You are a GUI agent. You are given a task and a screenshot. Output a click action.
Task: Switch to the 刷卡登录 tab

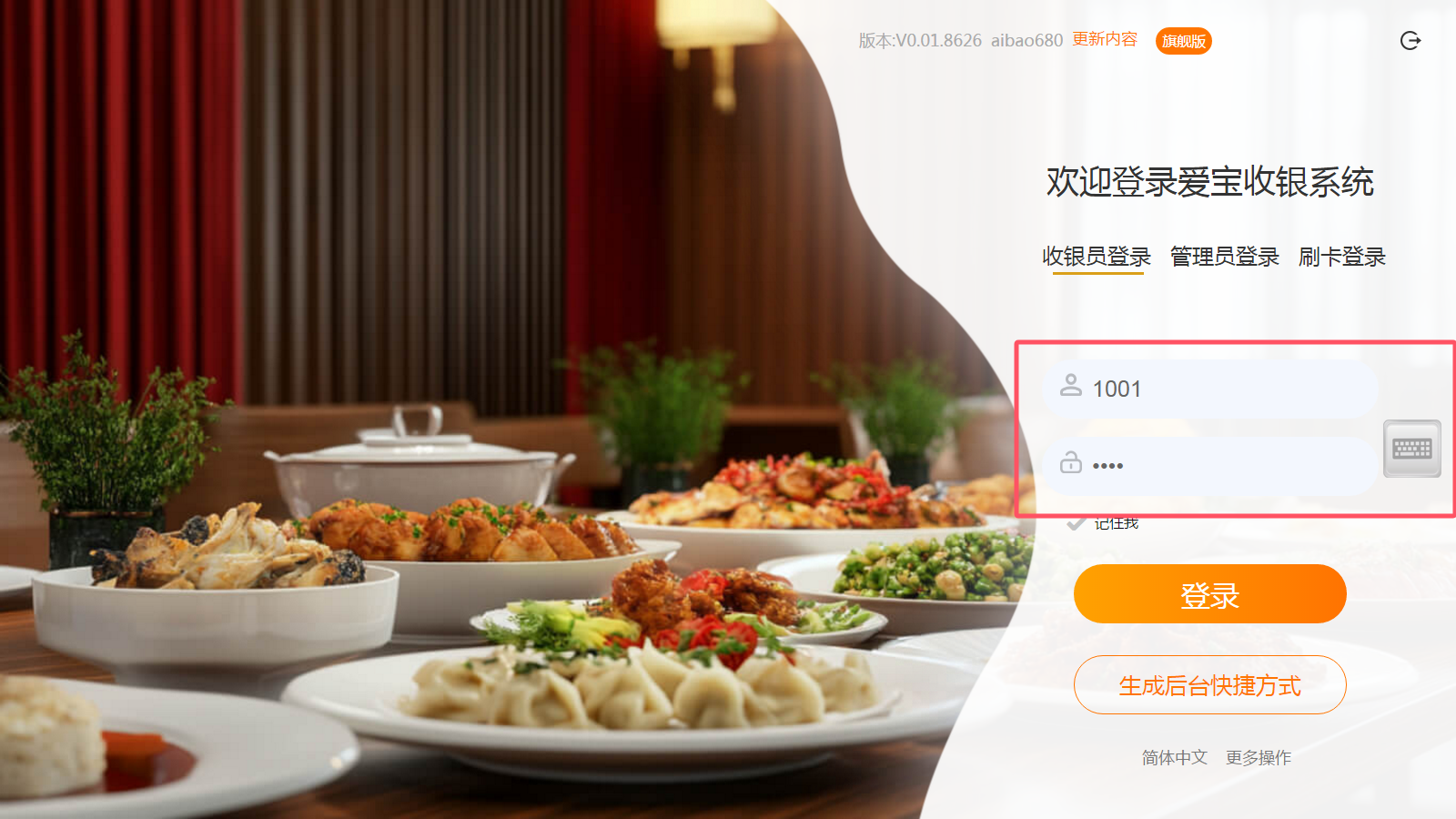coord(1342,257)
